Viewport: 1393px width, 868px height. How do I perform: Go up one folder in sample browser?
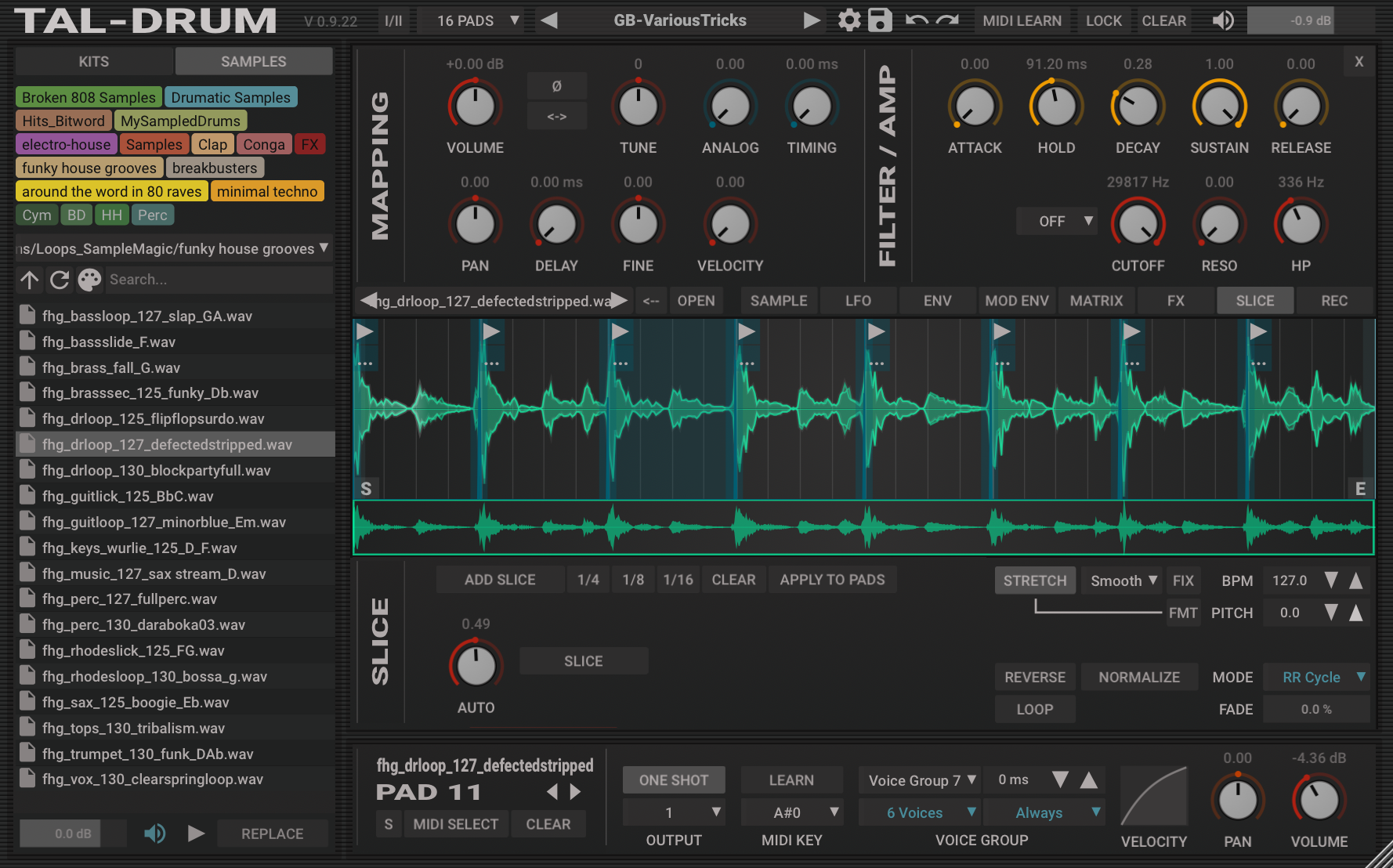point(30,280)
